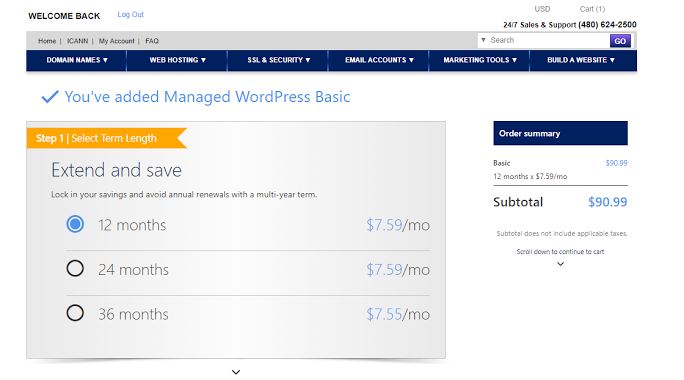Log out of the account
684x380 pixels.
130,14
